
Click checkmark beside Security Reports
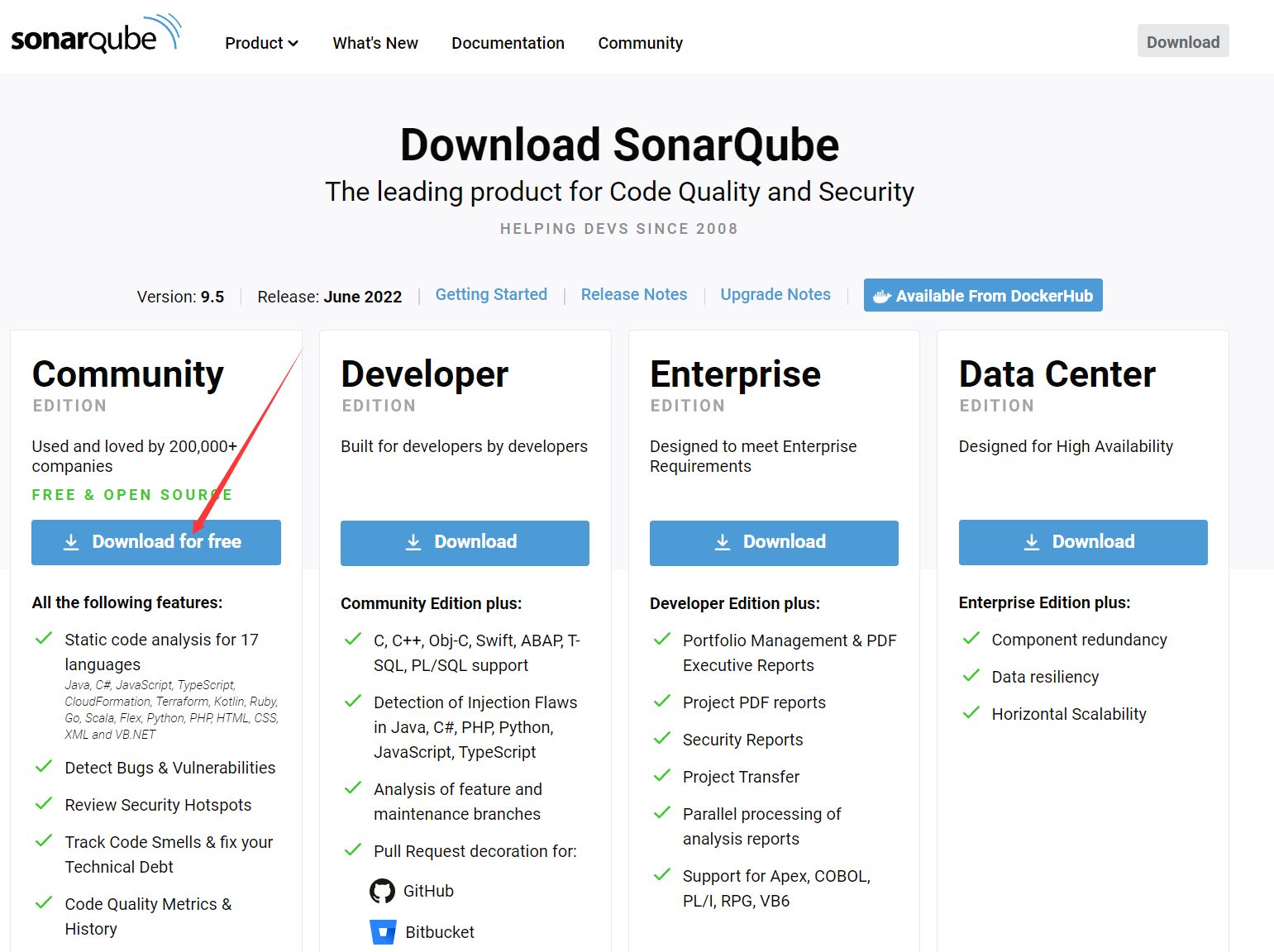click(662, 739)
